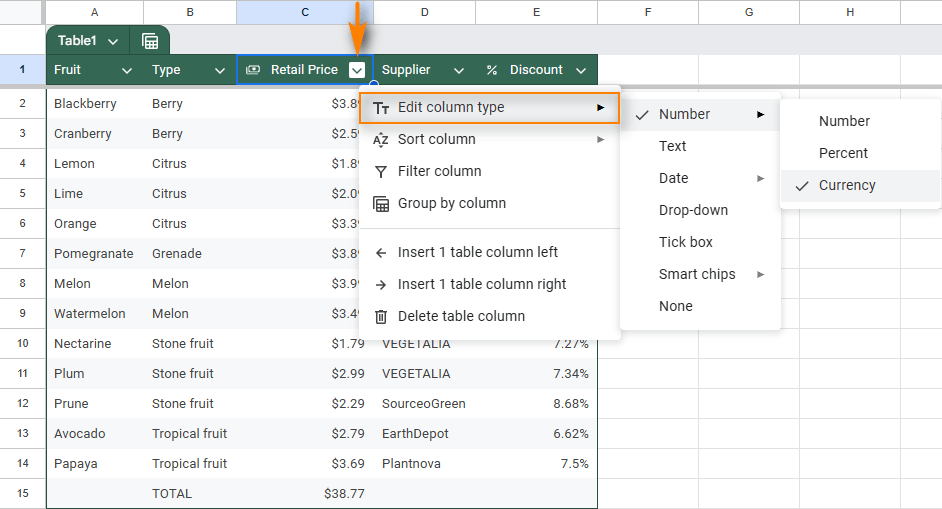Open the Fruit column dropdown arrow
The width and height of the screenshot is (942, 509).
pyautogui.click(x=127, y=71)
